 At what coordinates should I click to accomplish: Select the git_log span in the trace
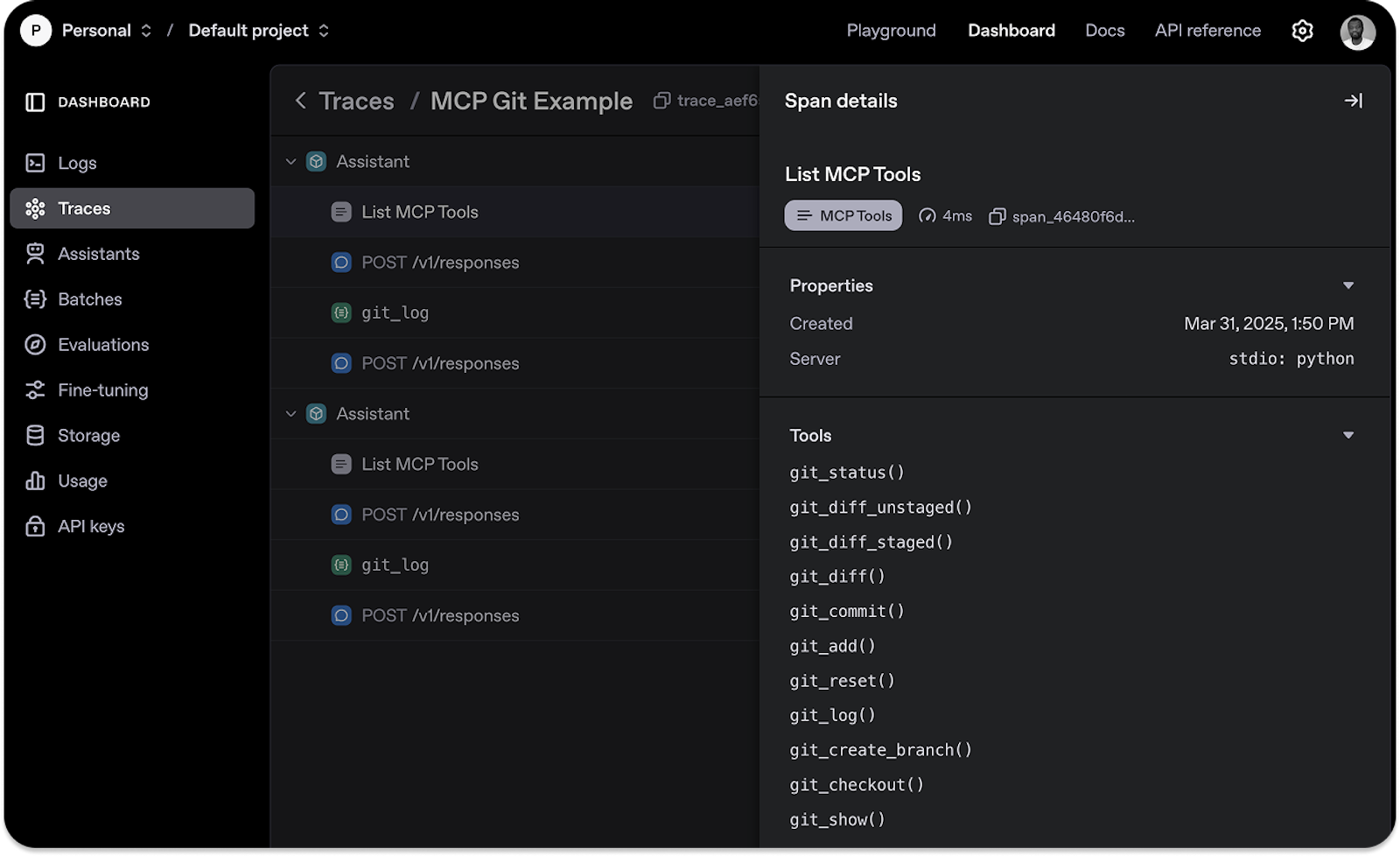pyautogui.click(x=395, y=312)
